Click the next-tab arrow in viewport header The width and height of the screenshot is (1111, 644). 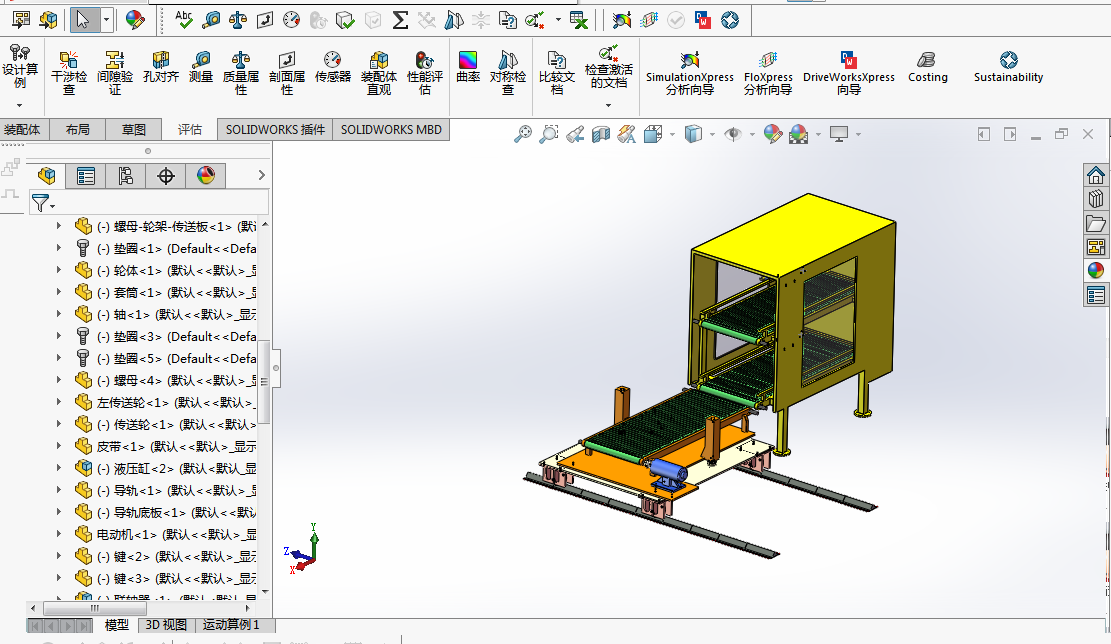1010,134
